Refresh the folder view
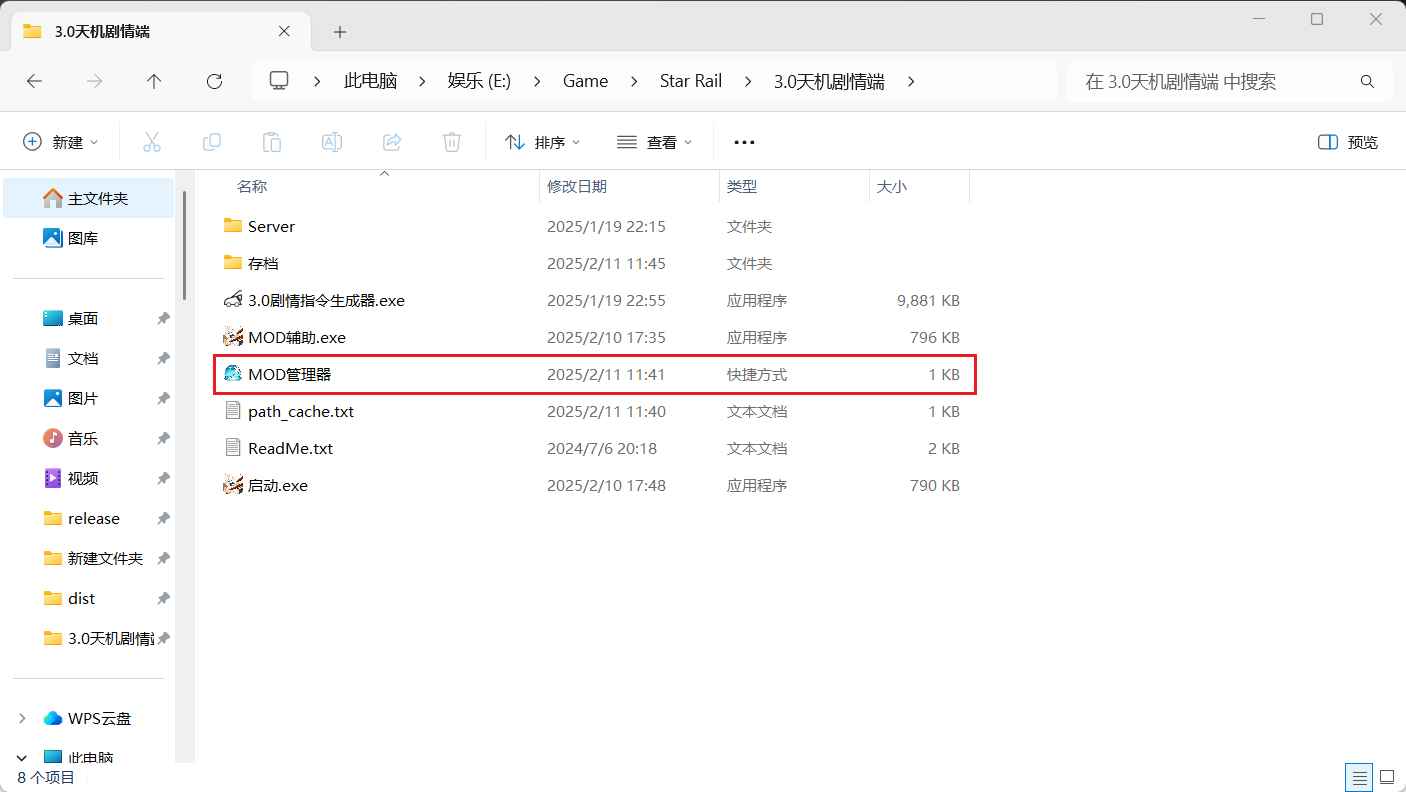The width and height of the screenshot is (1406, 792). point(214,81)
